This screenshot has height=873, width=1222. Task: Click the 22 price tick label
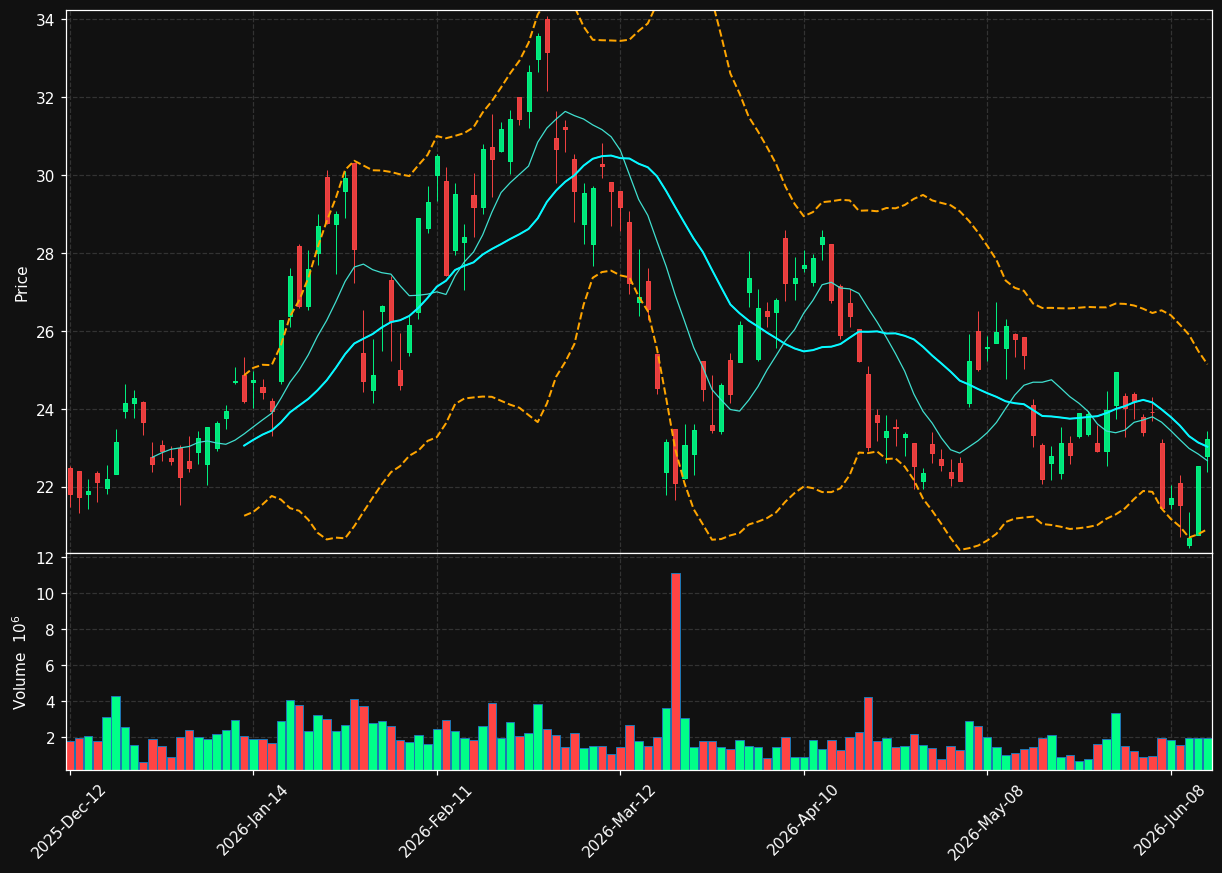tap(48, 488)
